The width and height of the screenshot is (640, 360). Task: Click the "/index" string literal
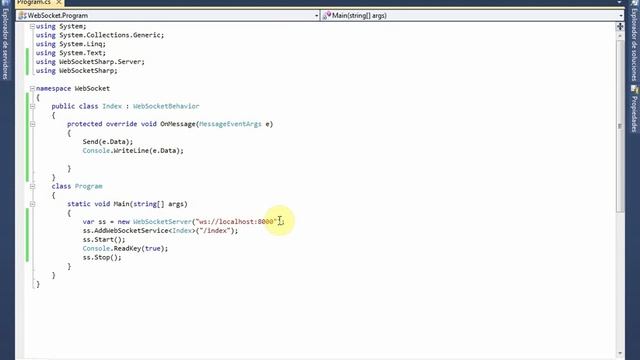pyautogui.click(x=215, y=231)
